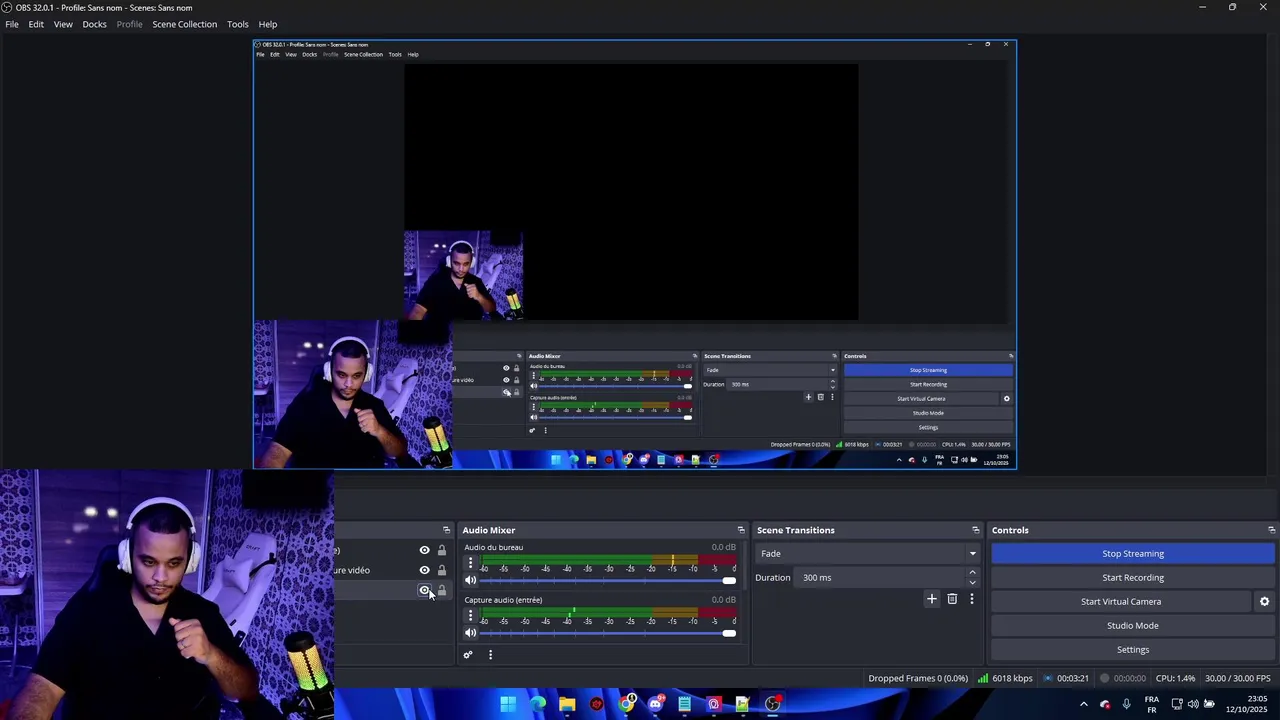Open the Help menu
The height and width of the screenshot is (720, 1280).
point(268,24)
